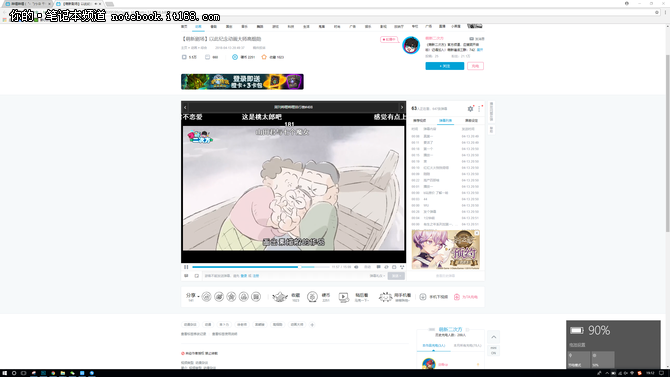
Task: Share via second circular share icon
Action: tap(219, 297)
